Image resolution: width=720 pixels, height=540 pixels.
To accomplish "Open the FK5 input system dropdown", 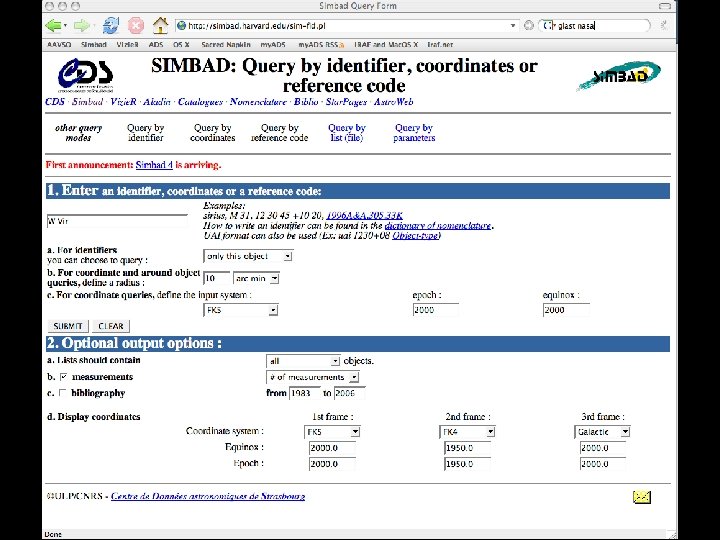I will [241, 310].
